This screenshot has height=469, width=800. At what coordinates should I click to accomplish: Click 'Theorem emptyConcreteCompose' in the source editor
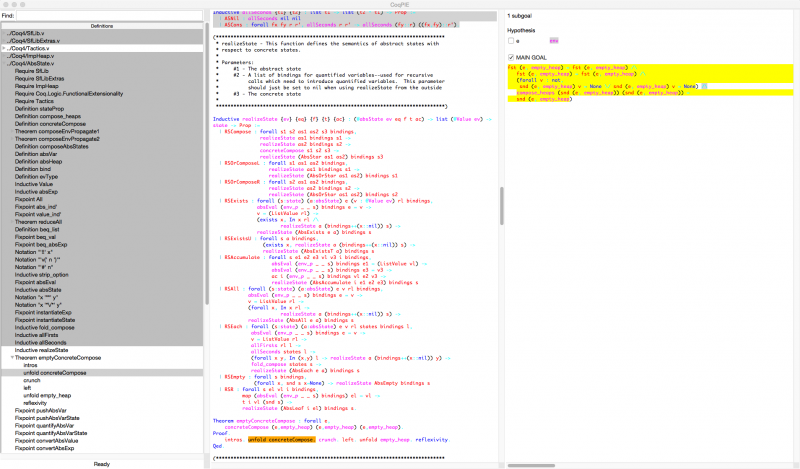(x=254, y=421)
